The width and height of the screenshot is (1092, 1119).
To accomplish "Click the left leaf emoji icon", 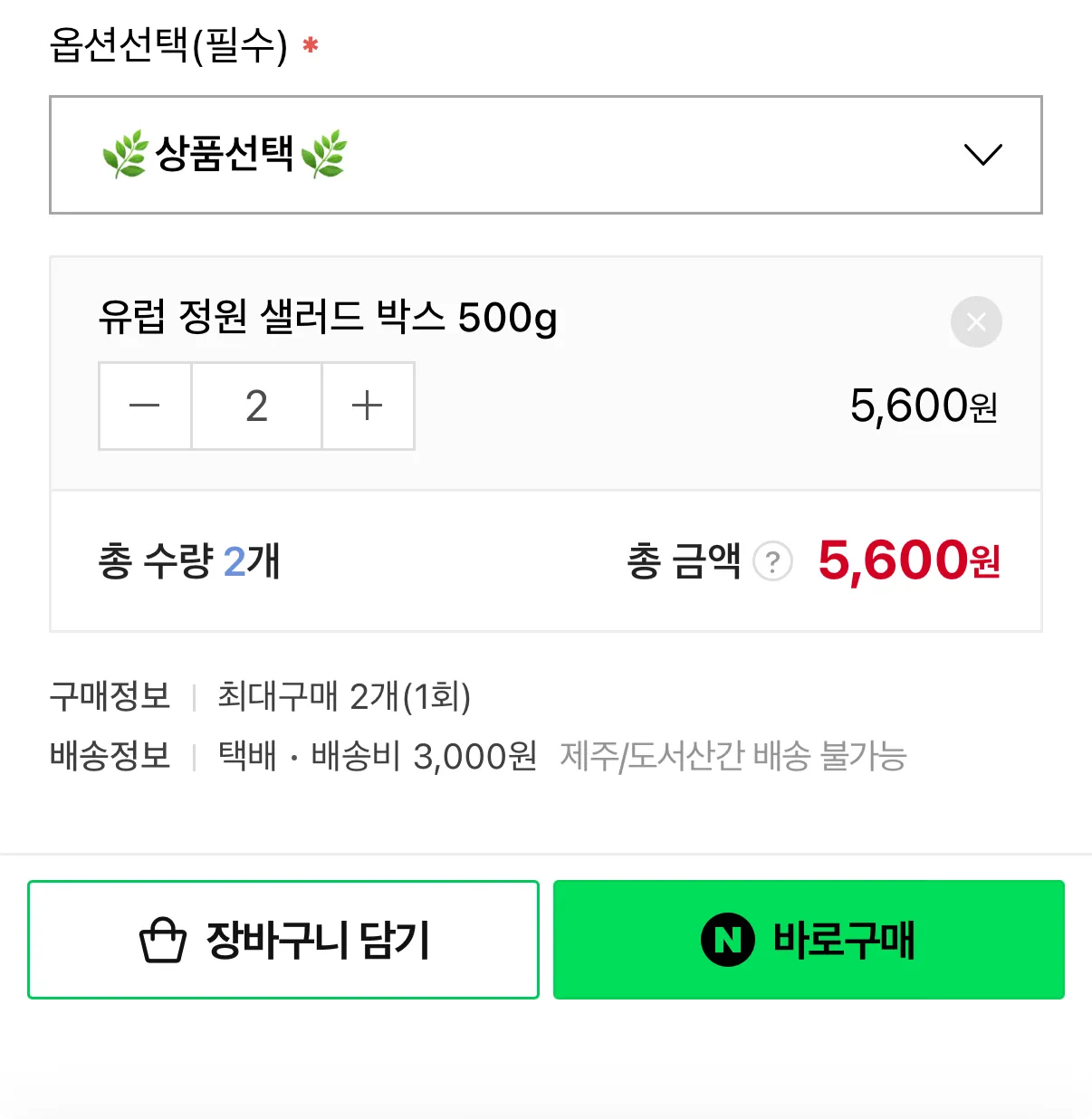I will click(x=124, y=154).
